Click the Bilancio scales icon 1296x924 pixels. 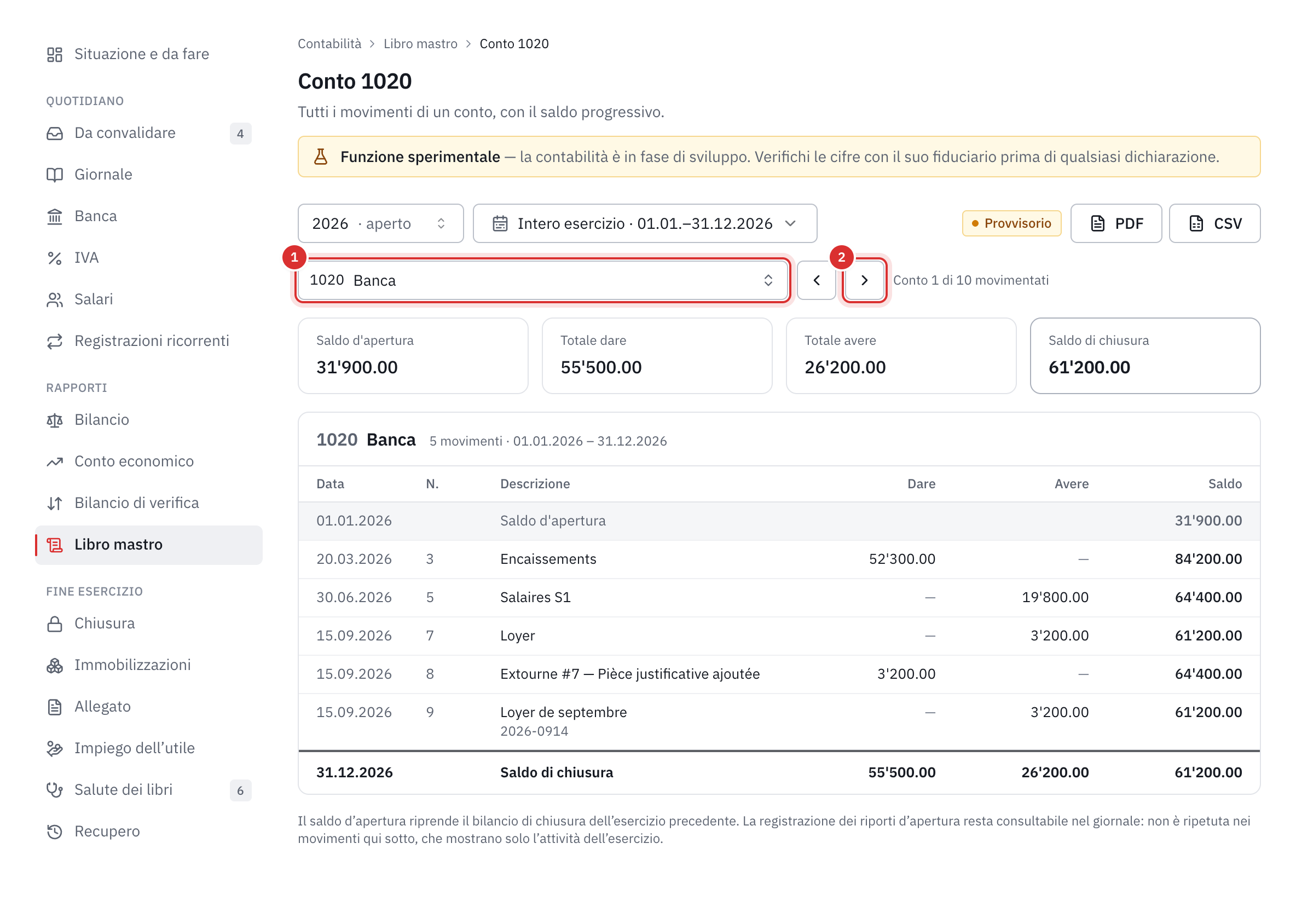(55, 421)
